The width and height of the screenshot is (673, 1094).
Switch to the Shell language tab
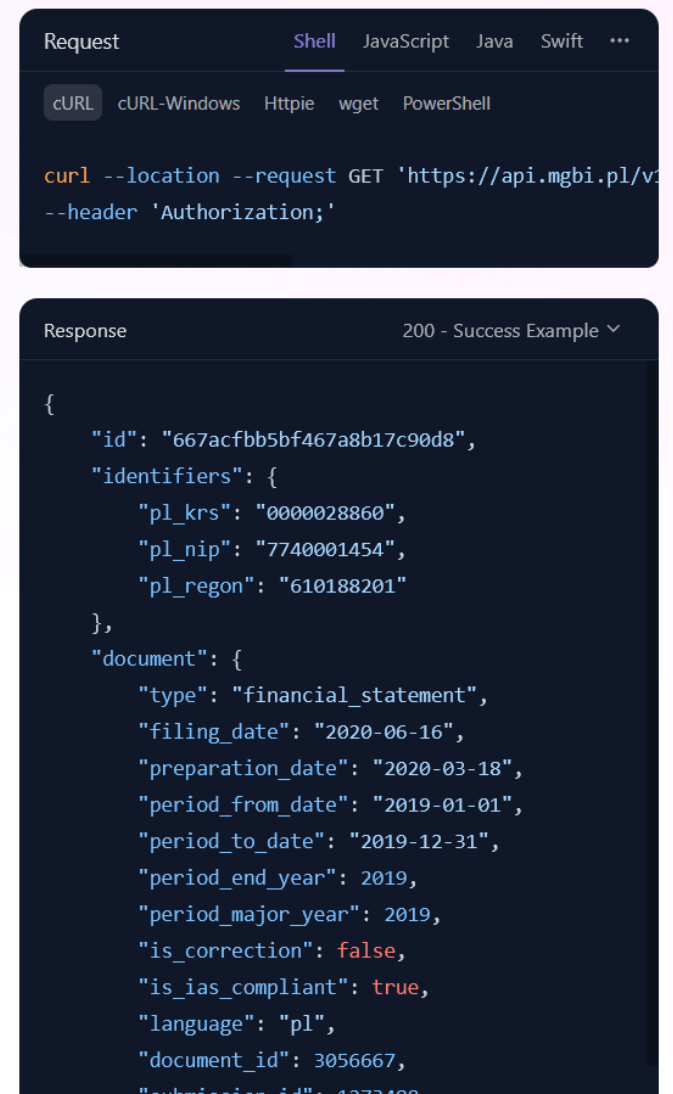(315, 42)
